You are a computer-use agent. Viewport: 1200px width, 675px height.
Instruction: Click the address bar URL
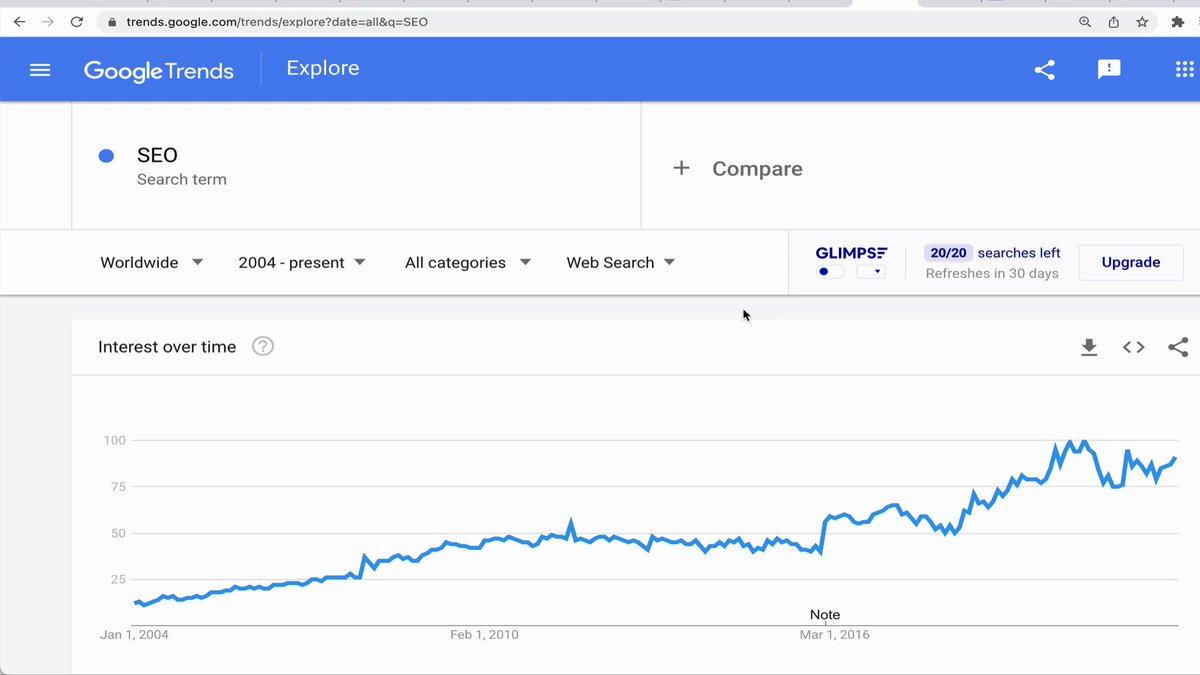[x=277, y=21]
